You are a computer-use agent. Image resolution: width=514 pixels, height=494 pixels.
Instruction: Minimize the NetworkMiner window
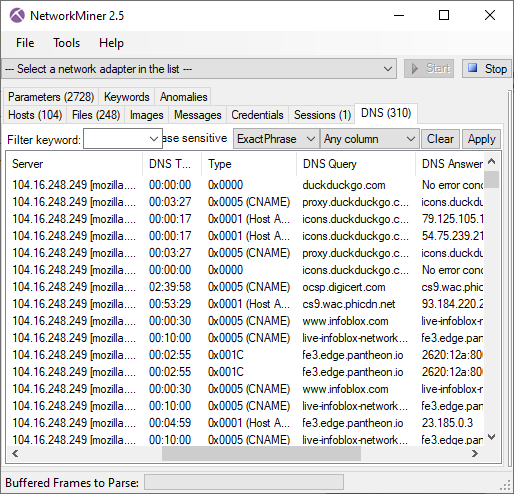399,15
